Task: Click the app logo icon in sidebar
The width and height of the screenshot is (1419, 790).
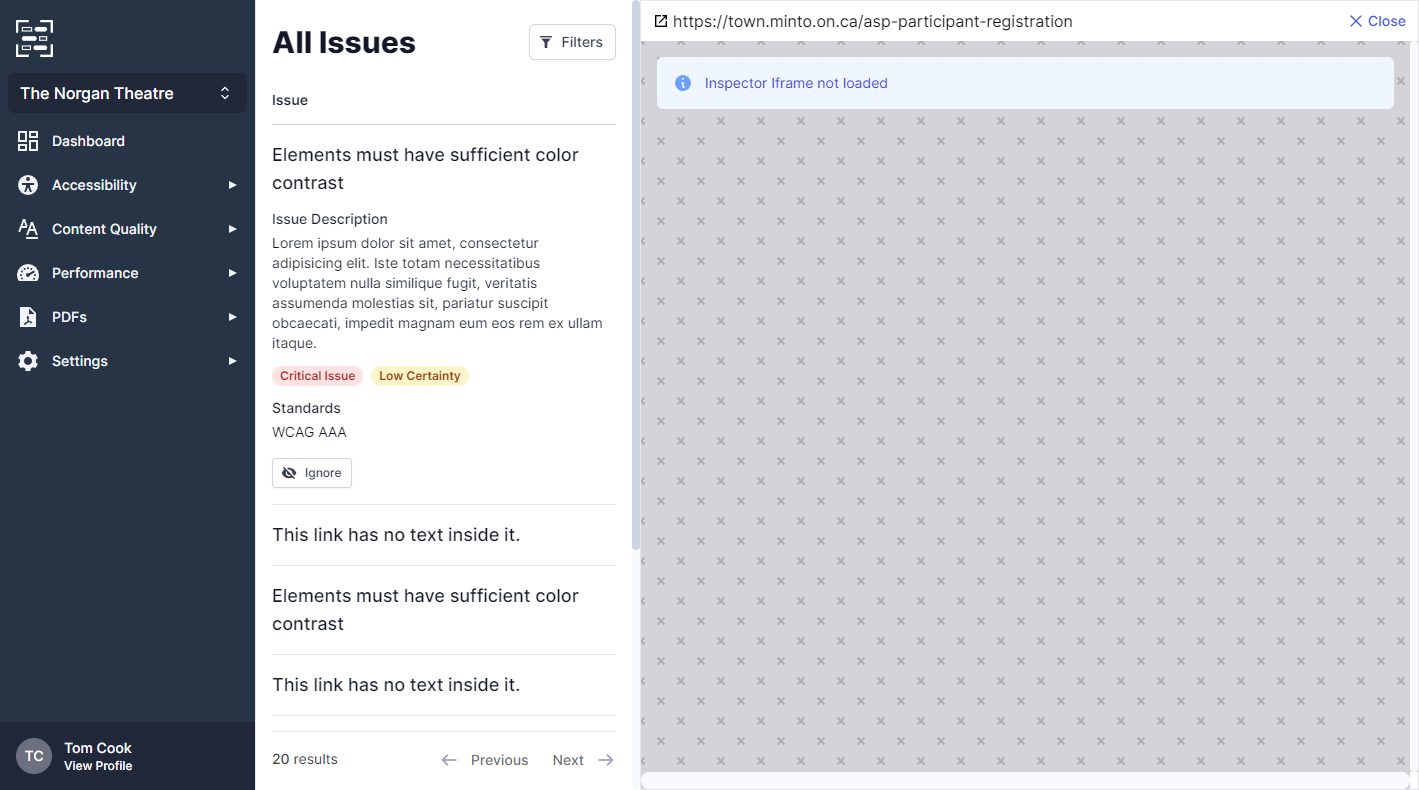Action: tap(34, 38)
